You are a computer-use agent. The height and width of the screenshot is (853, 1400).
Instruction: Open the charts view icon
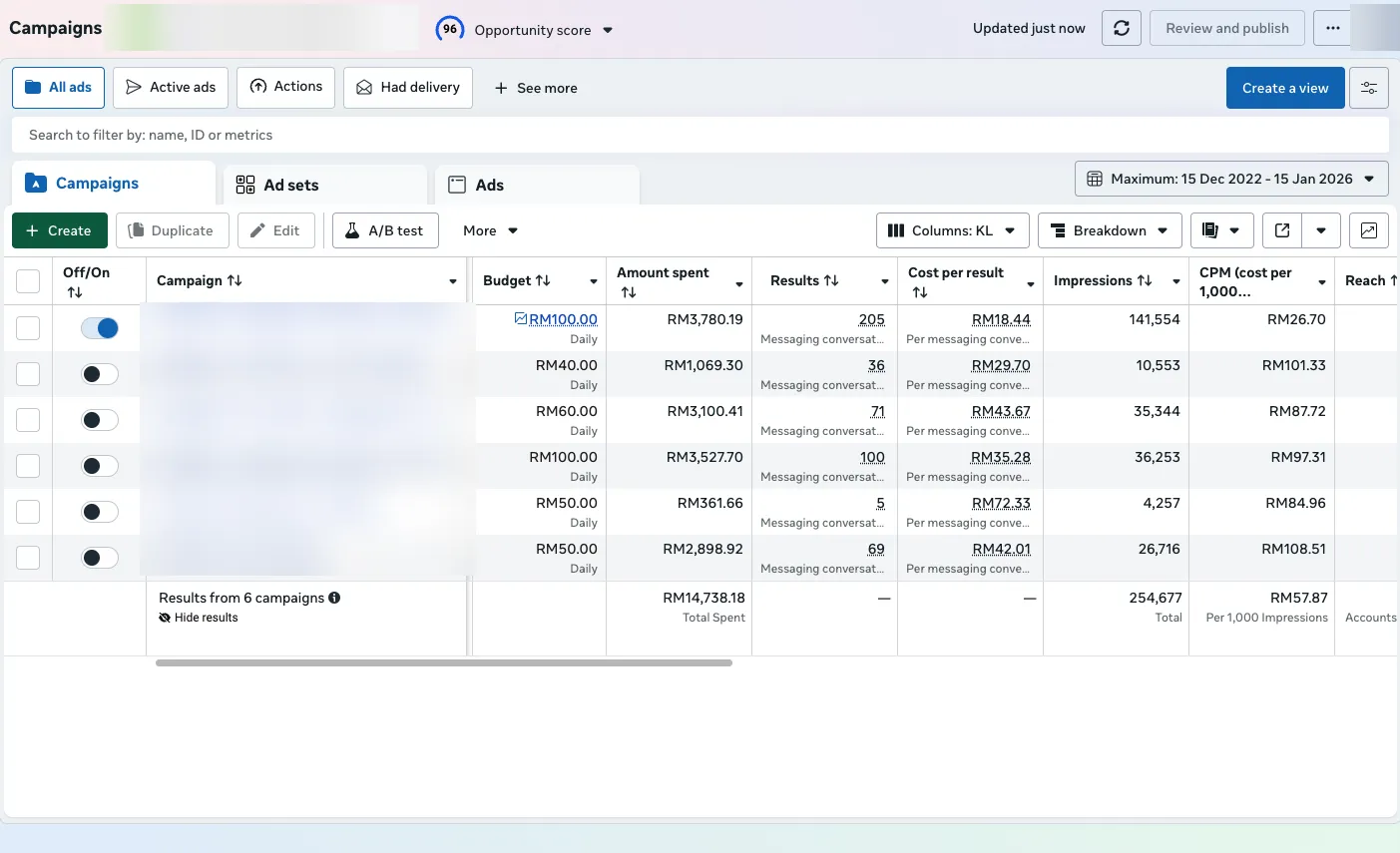[x=1369, y=230]
